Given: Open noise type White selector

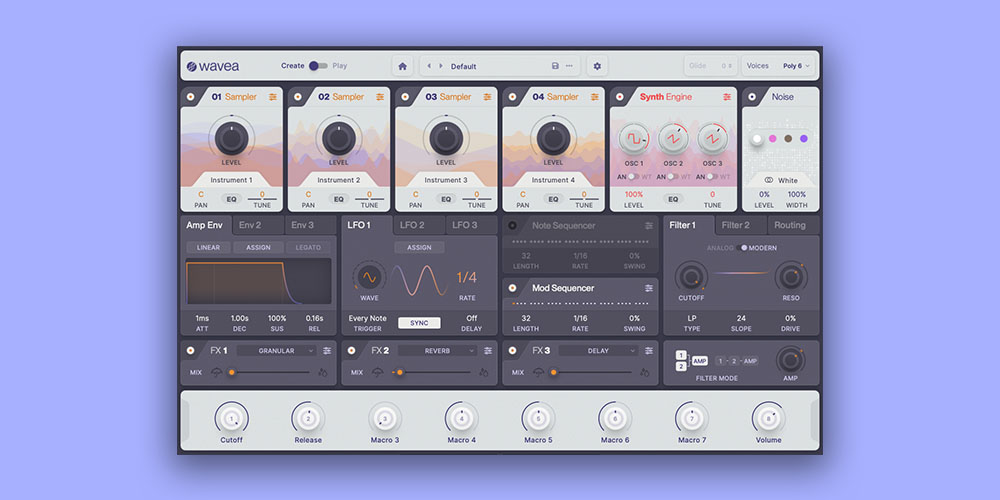Looking at the screenshot, I should 781,180.
